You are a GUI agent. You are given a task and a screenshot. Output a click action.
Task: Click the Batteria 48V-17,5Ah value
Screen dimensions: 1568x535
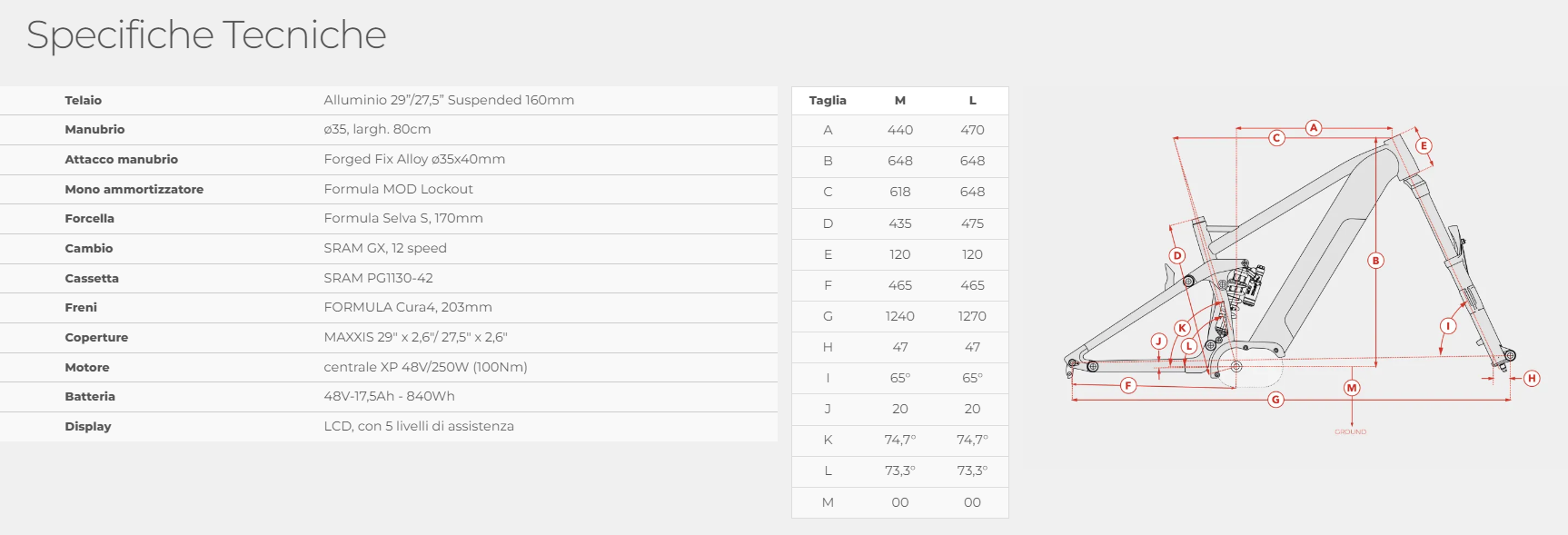tap(389, 396)
